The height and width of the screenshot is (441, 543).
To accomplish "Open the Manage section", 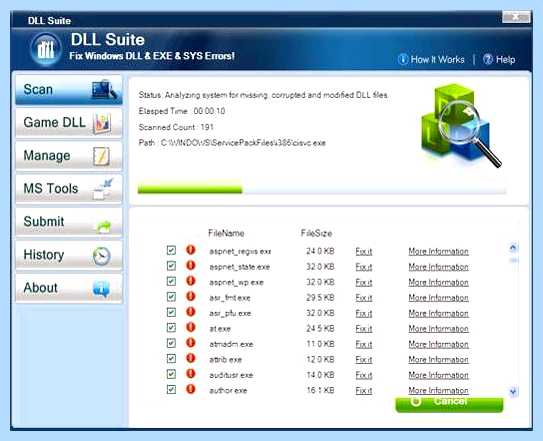I will pos(69,156).
